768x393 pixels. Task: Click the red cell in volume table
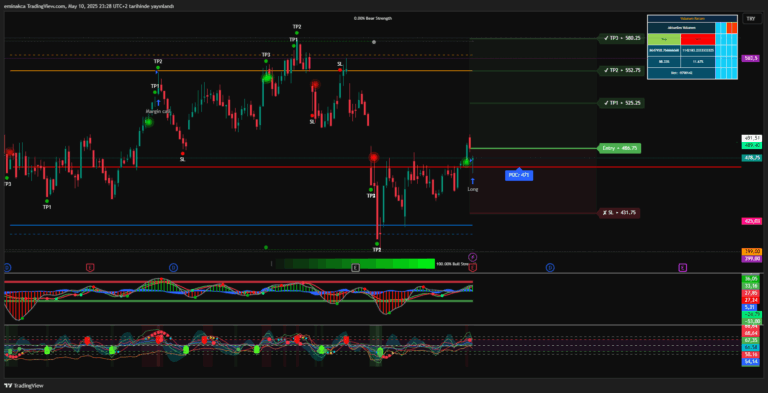[697, 39]
